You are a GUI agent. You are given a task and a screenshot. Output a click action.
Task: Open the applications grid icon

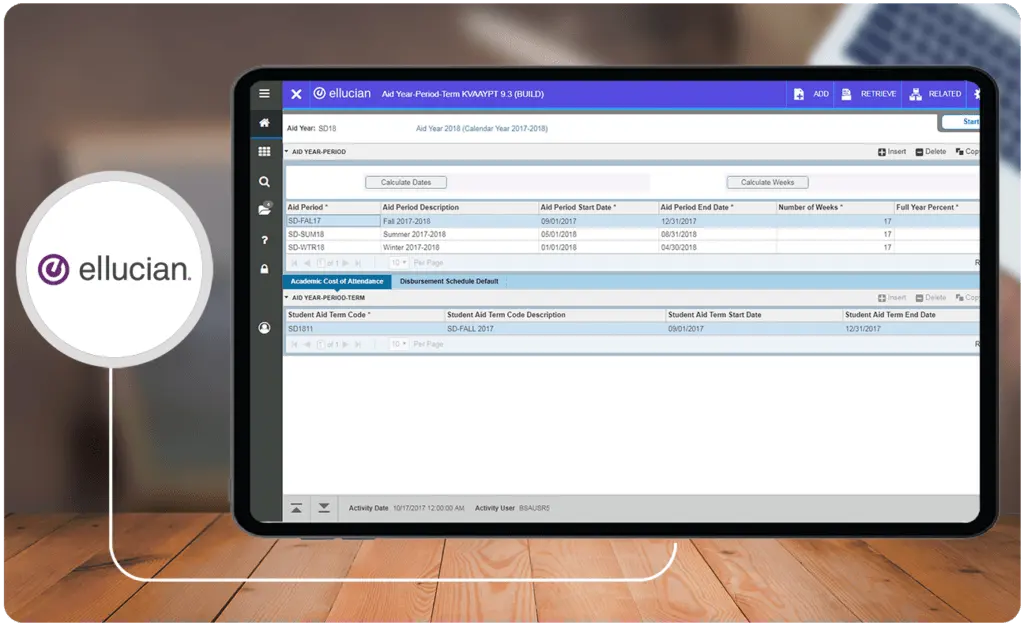(264, 151)
